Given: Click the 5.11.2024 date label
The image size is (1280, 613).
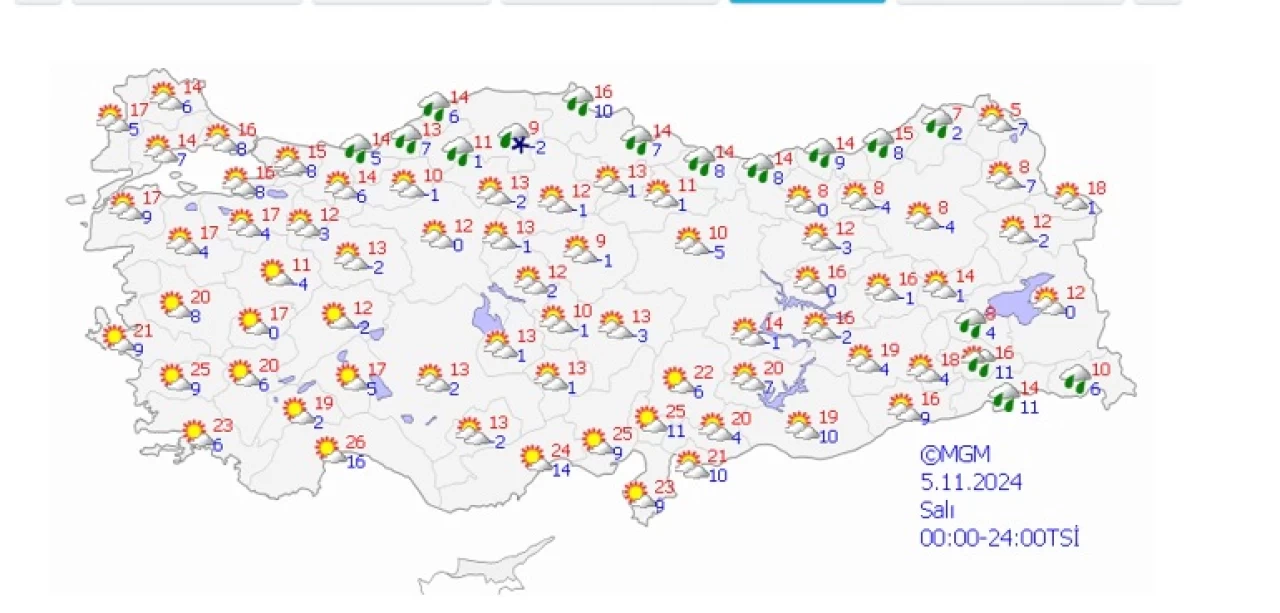Looking at the screenshot, I should point(971,482).
